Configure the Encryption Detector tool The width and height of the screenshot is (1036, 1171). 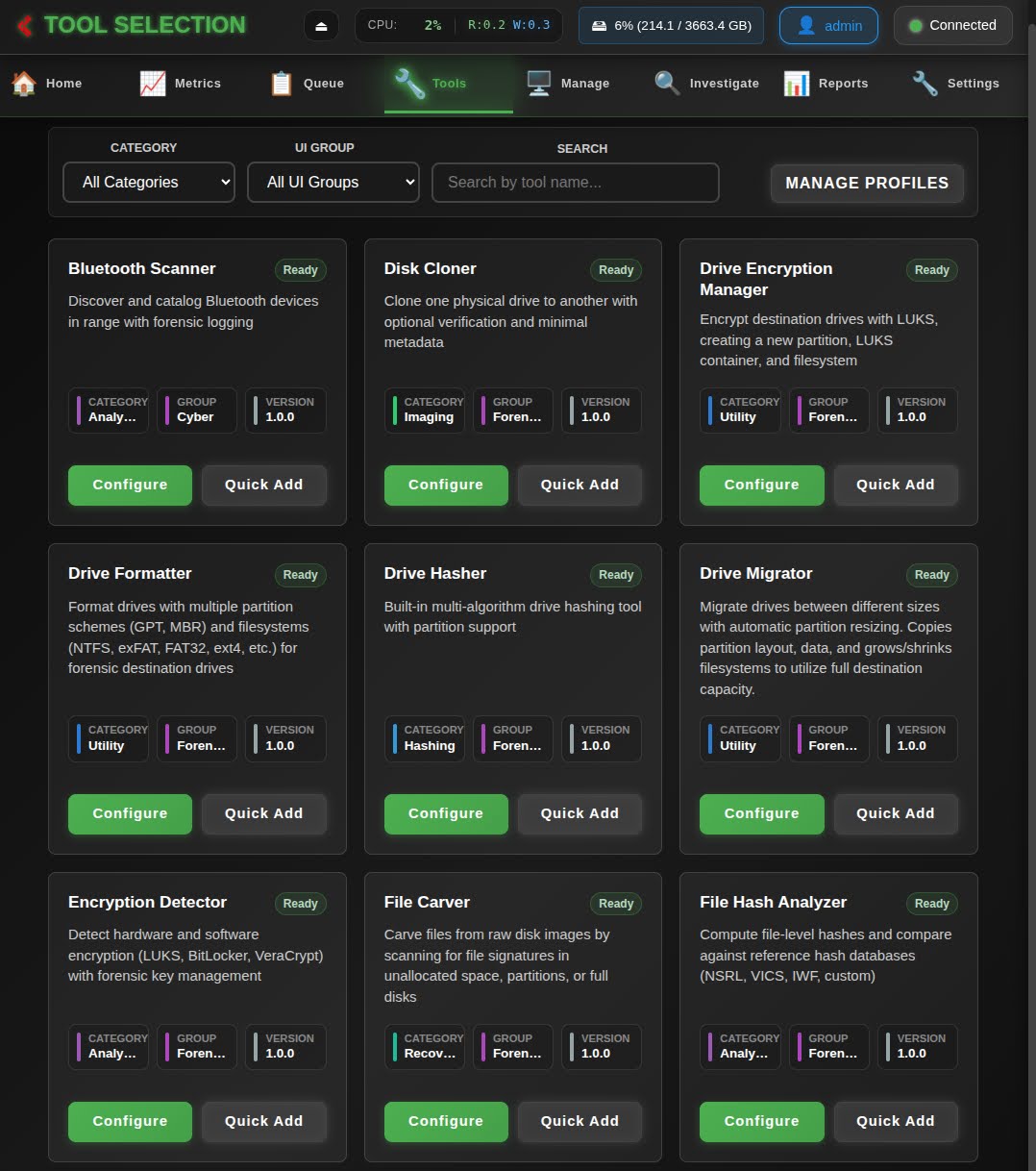pos(130,1121)
